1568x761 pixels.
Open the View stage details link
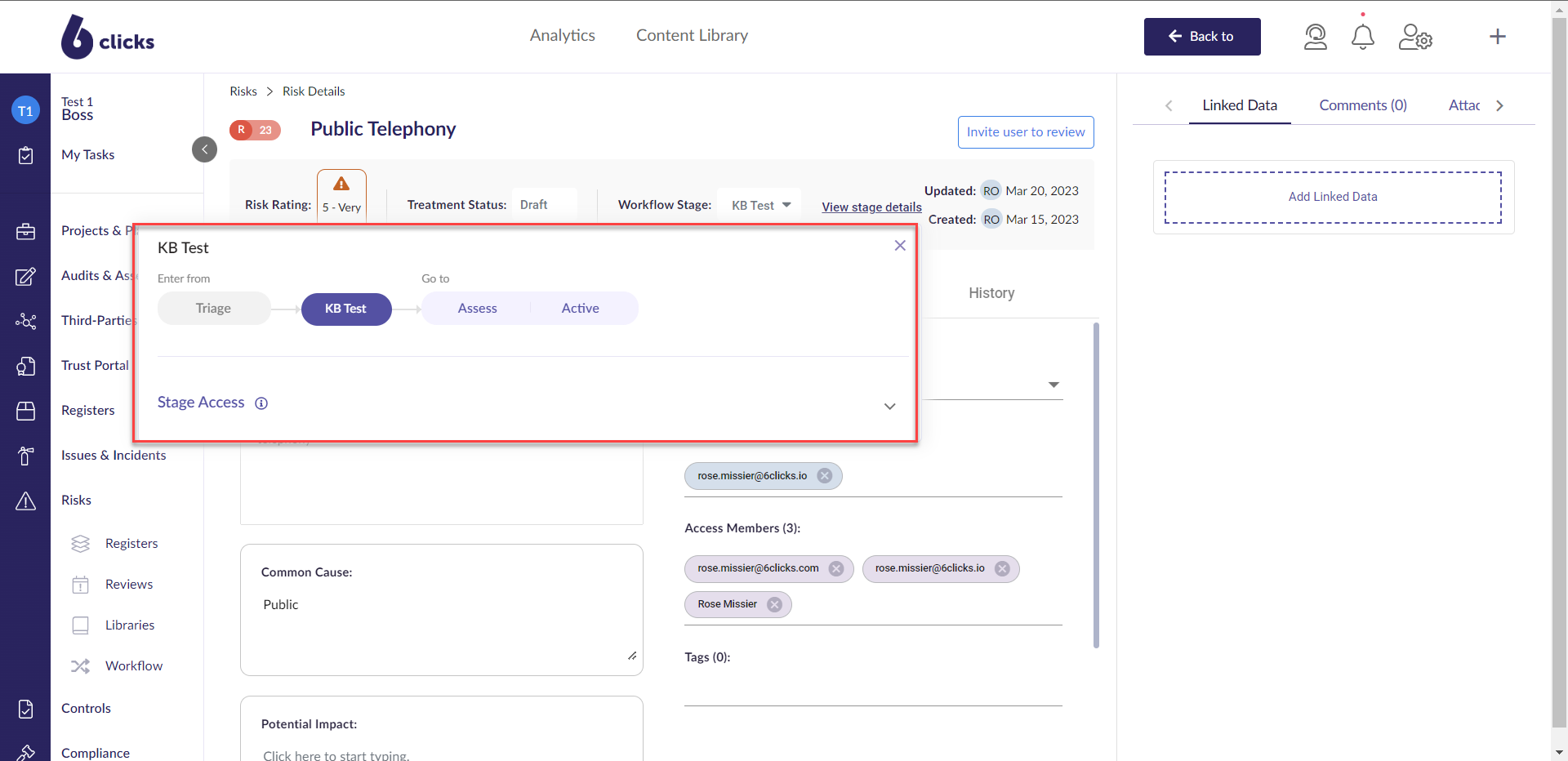pyautogui.click(x=870, y=207)
